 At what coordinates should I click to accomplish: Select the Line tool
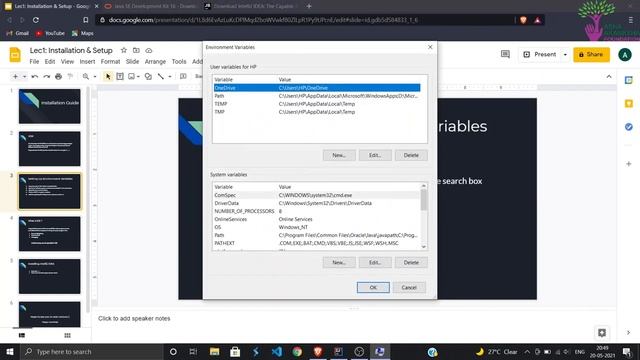click(161, 76)
